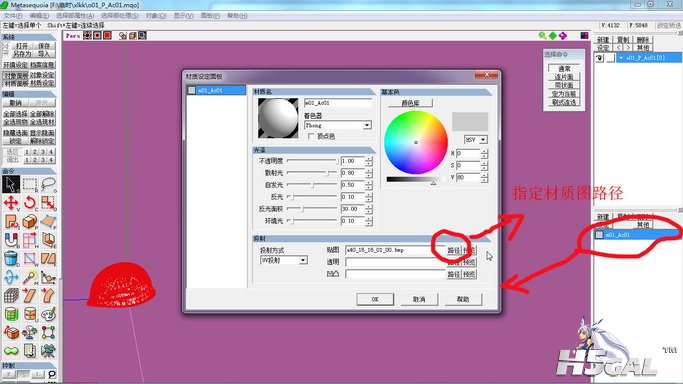Screen dimensions: 683x384
Task: Click the OK button in material dialog
Action: (375, 299)
